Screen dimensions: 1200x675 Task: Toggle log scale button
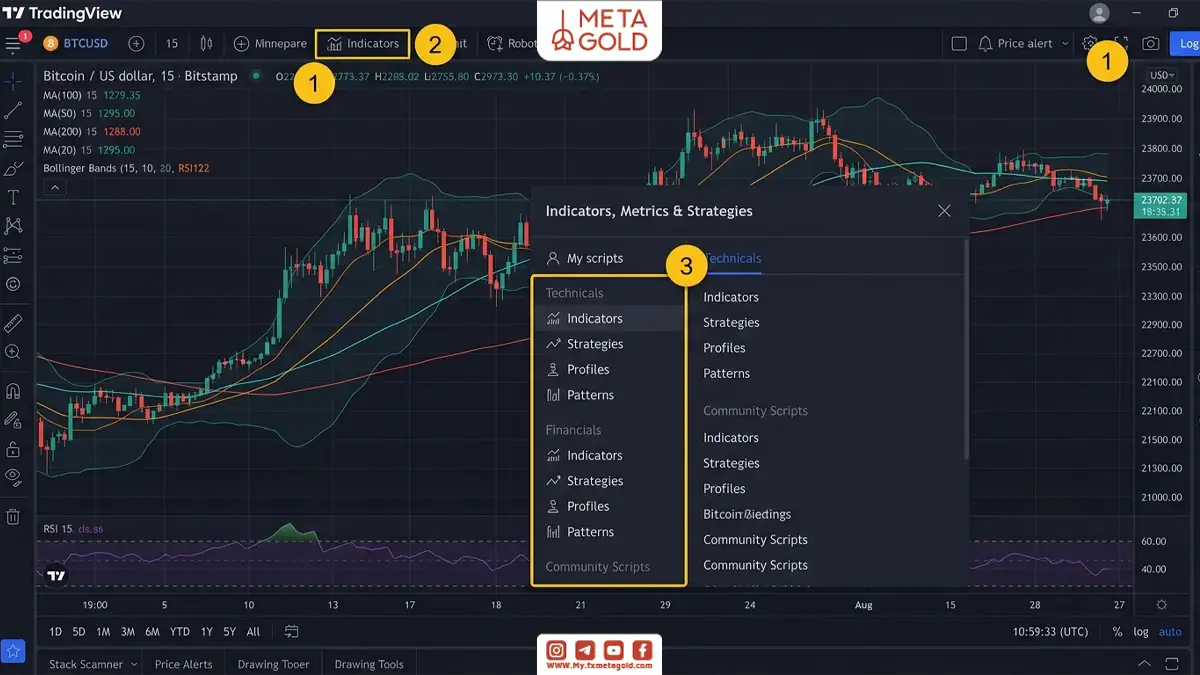(1141, 631)
